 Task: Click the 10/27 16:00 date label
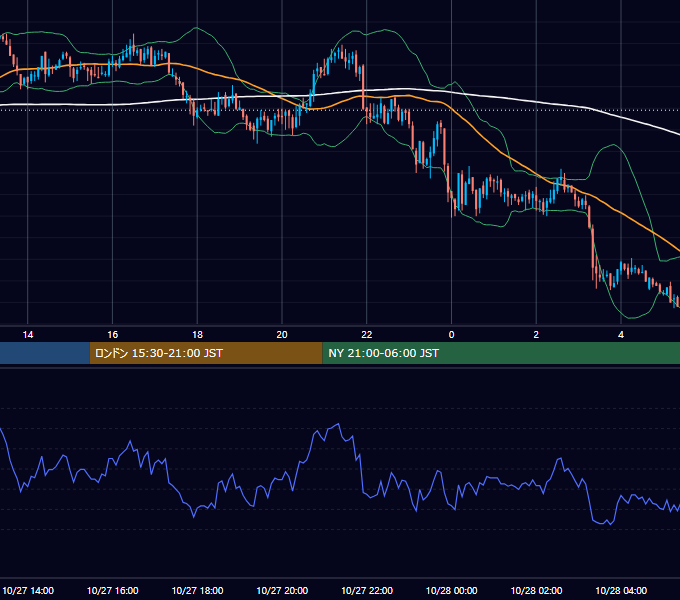(112, 590)
